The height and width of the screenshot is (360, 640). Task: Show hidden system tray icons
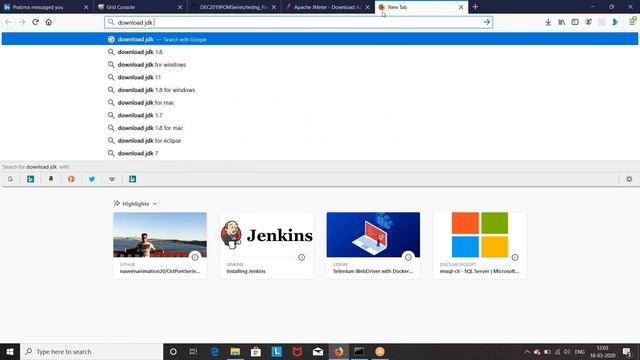(x=527, y=351)
